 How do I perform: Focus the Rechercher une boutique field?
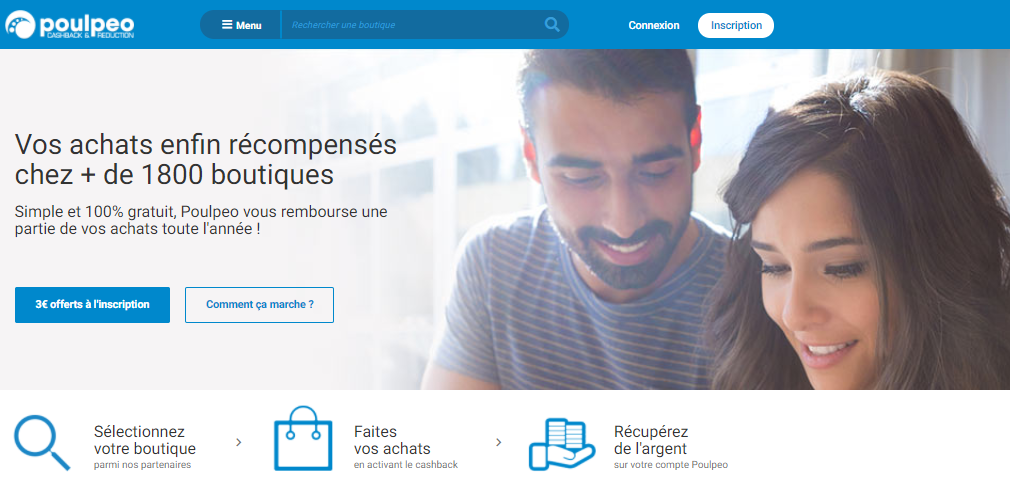[412, 25]
